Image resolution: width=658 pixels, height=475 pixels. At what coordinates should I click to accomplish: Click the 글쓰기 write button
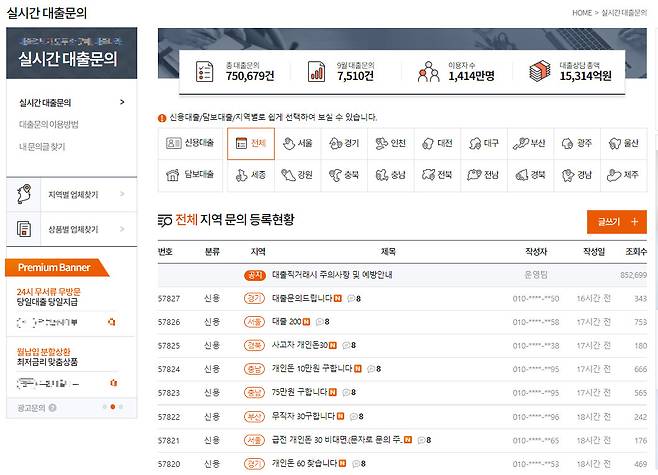point(616,222)
